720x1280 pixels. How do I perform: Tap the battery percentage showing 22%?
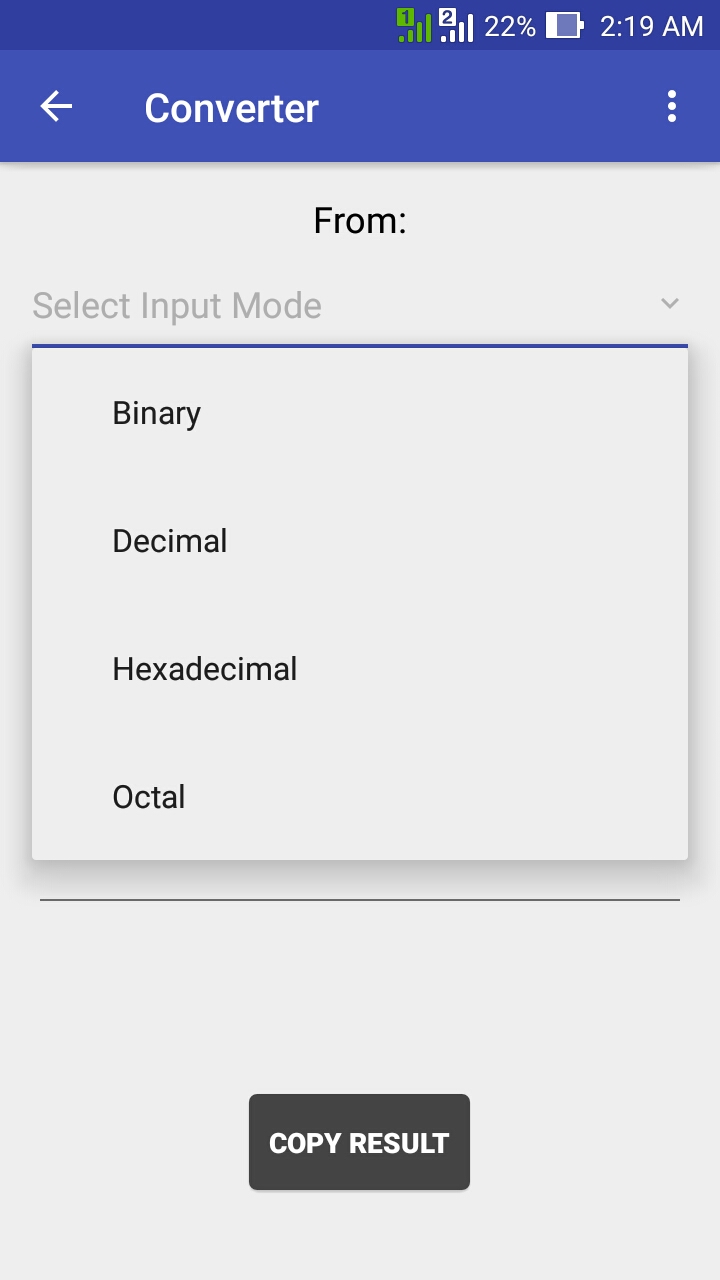pyautogui.click(x=512, y=25)
